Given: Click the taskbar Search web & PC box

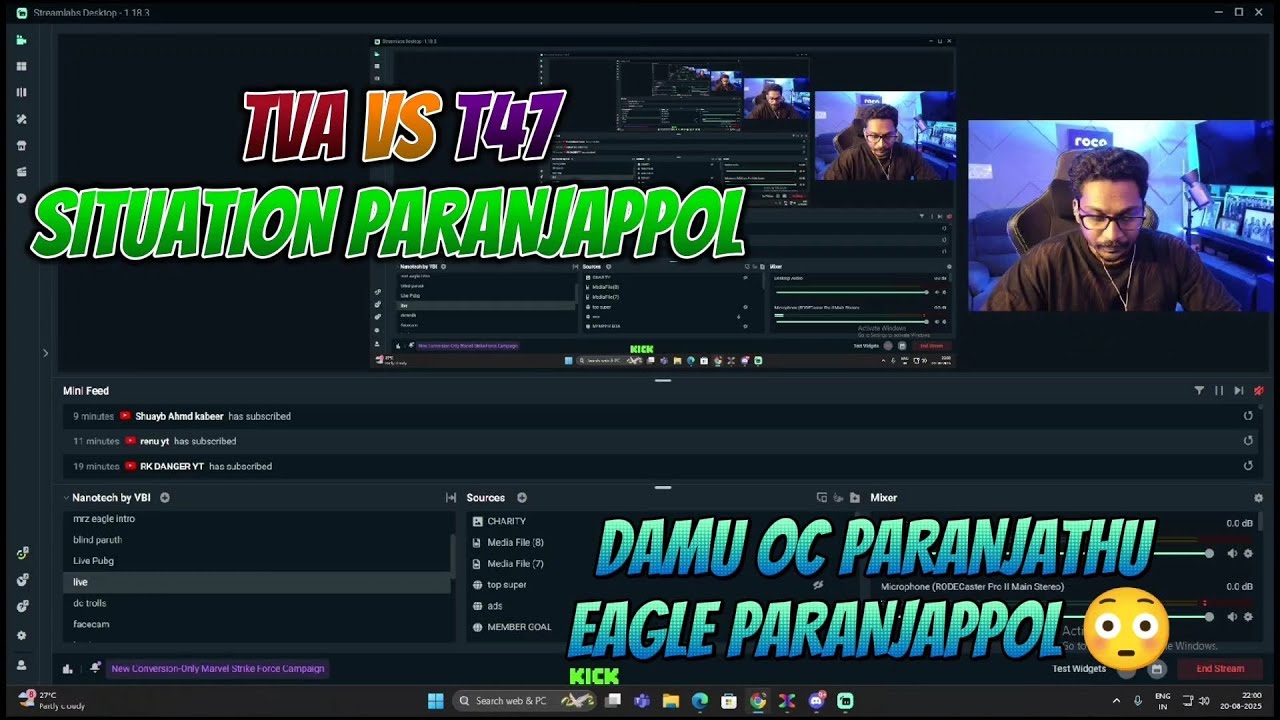Looking at the screenshot, I should click(527, 701).
